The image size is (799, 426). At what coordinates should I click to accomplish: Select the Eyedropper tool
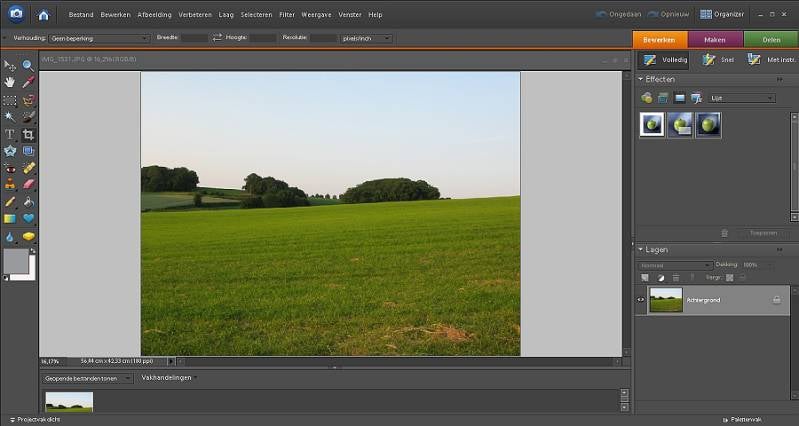[28, 82]
